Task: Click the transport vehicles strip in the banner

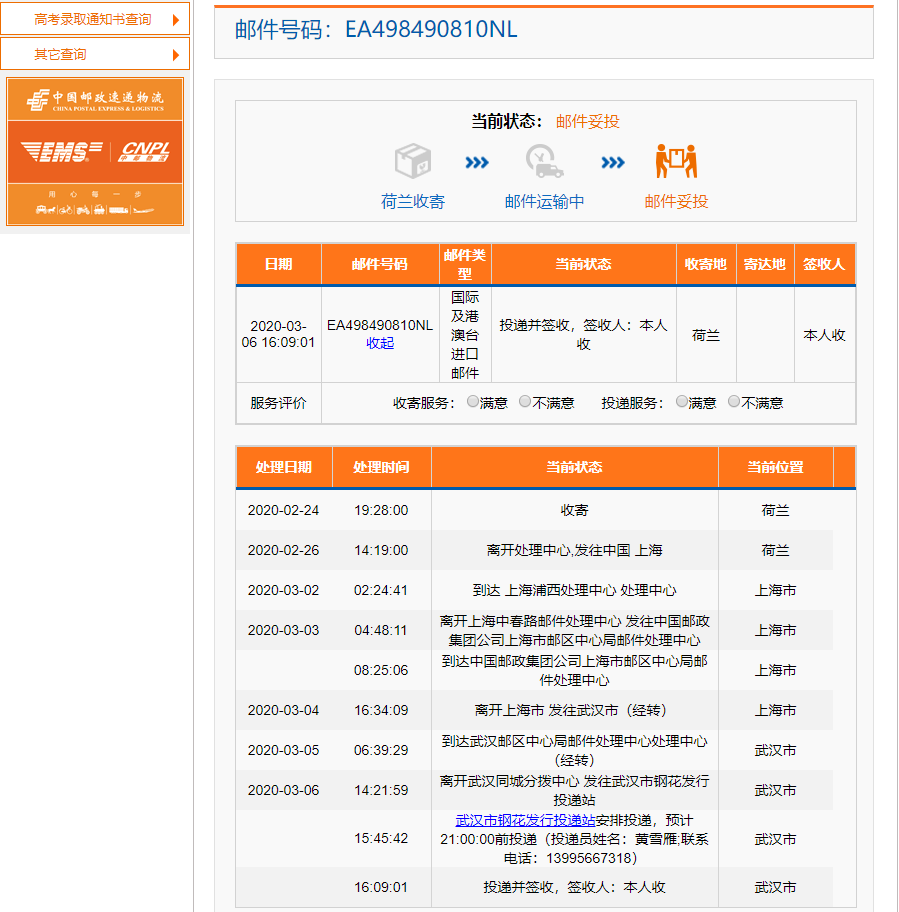Action: click(95, 209)
